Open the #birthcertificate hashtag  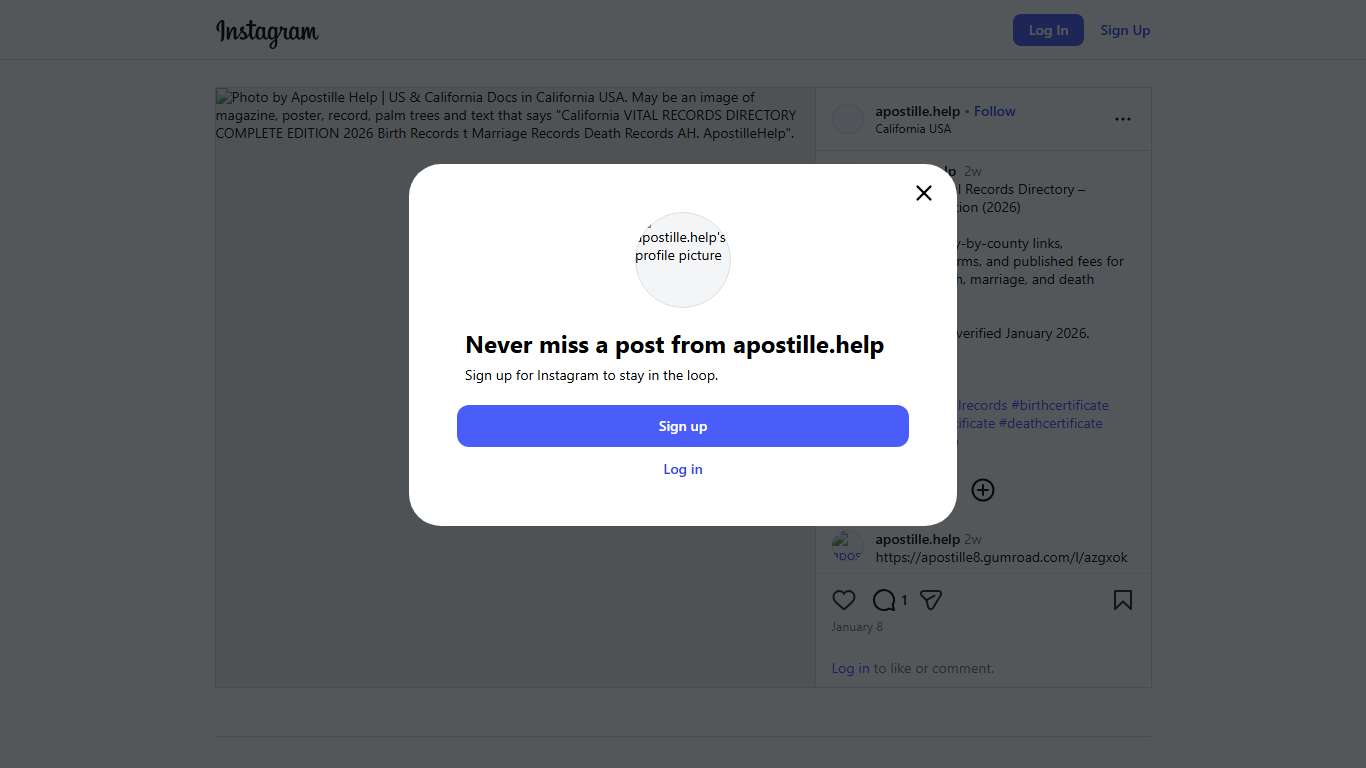point(1059,405)
